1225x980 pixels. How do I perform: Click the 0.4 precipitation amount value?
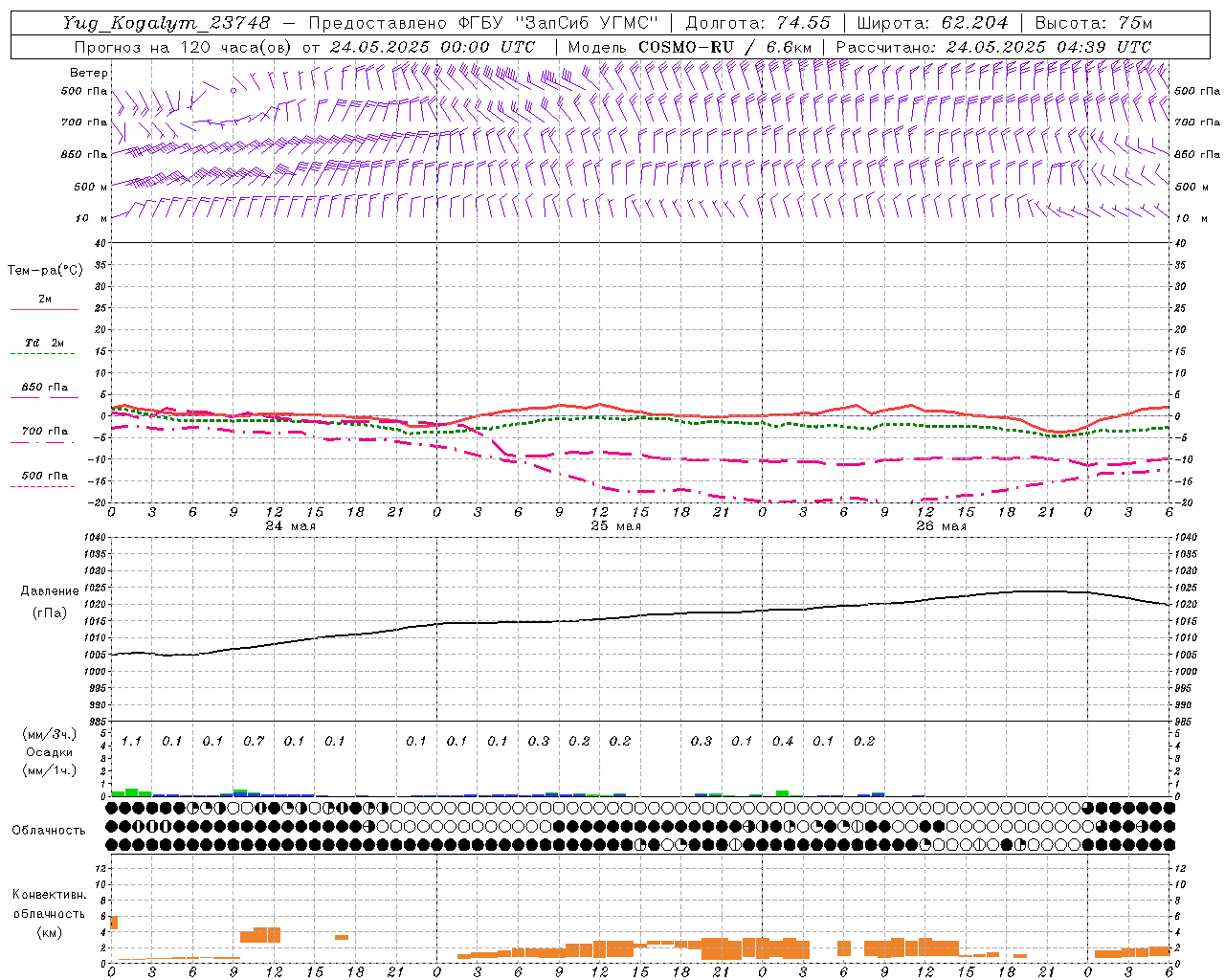pos(783,741)
